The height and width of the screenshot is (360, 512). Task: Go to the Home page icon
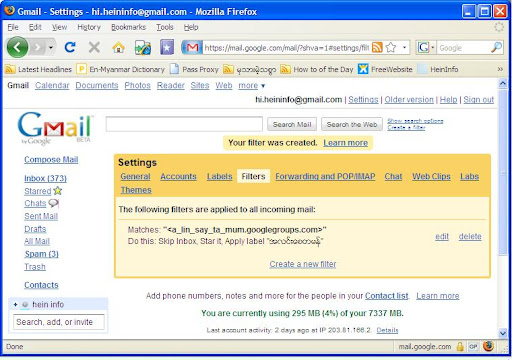tap(118, 48)
